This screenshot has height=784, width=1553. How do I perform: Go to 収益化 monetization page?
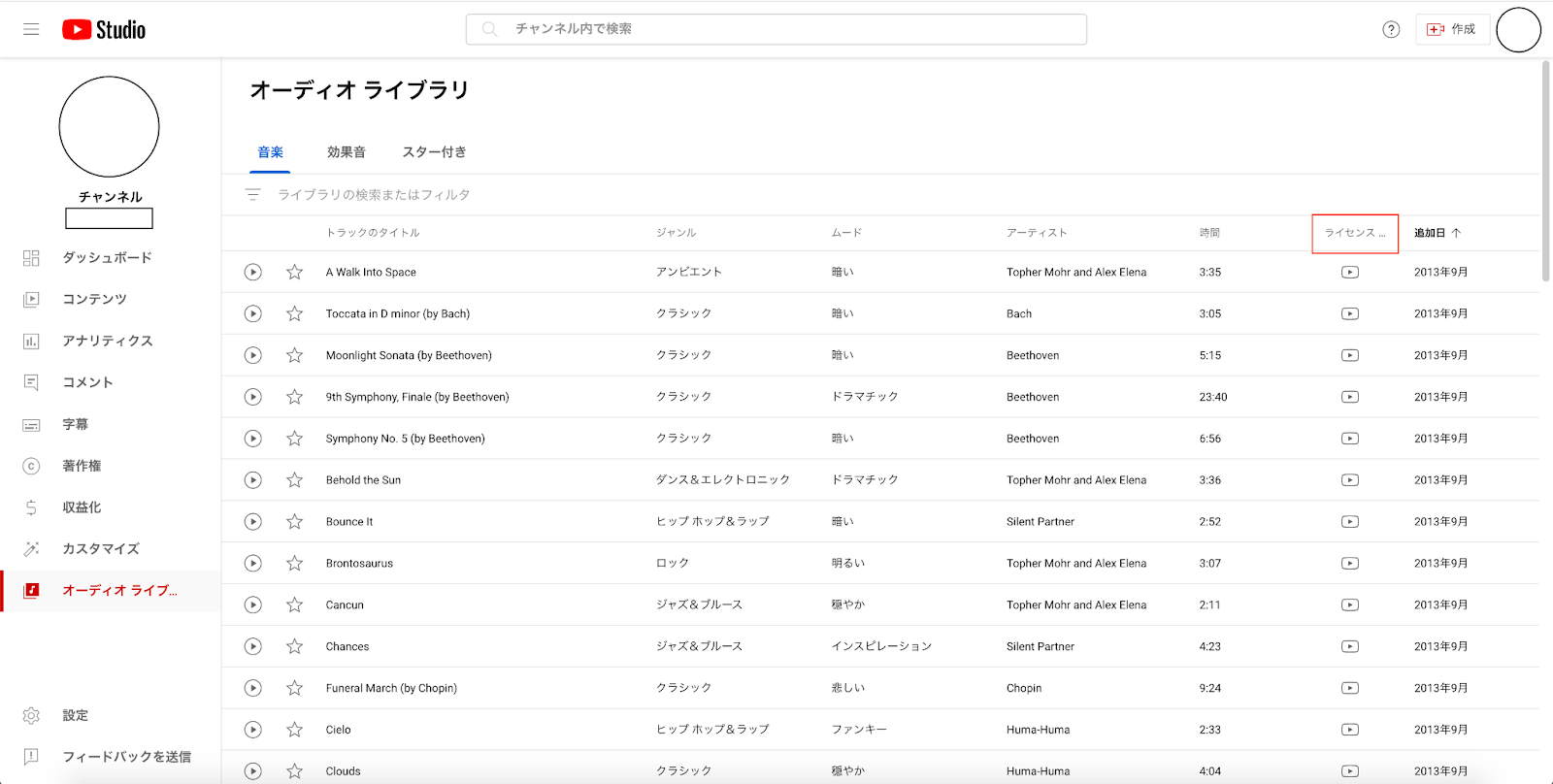click(82, 507)
